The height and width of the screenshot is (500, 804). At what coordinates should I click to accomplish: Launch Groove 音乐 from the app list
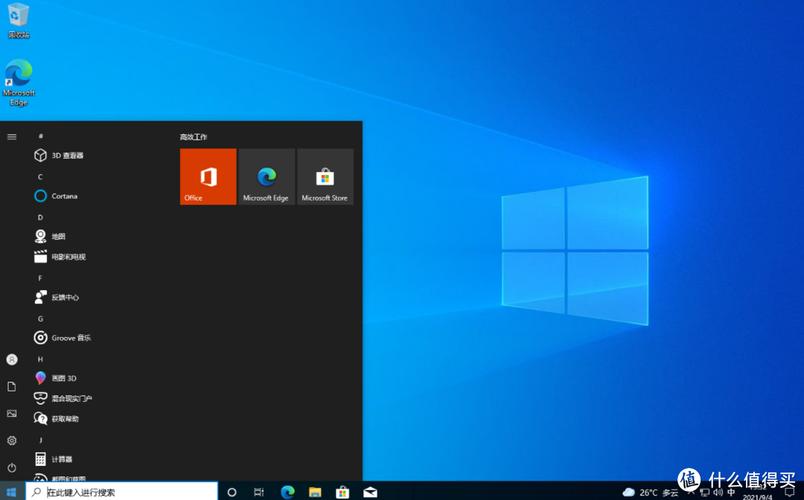coord(71,338)
